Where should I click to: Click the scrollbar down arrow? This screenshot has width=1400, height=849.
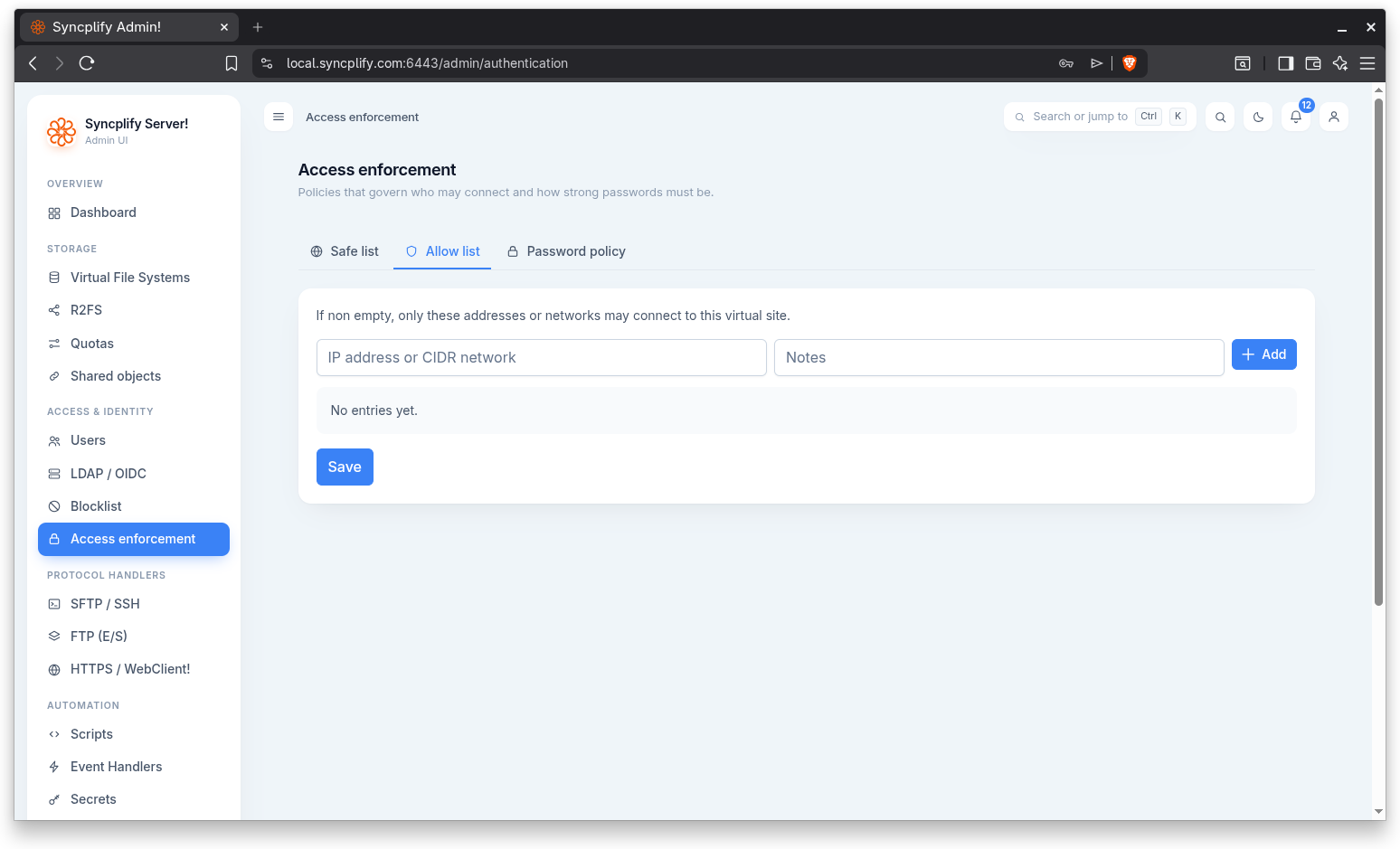[x=1378, y=812]
